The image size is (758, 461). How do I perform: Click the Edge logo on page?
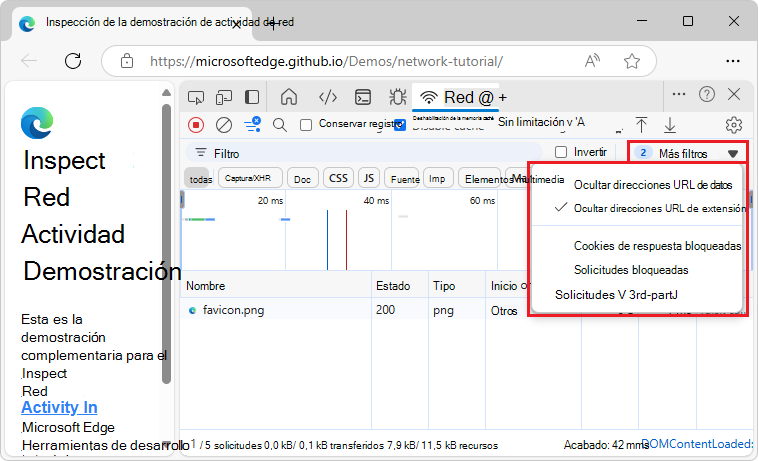click(x=37, y=123)
